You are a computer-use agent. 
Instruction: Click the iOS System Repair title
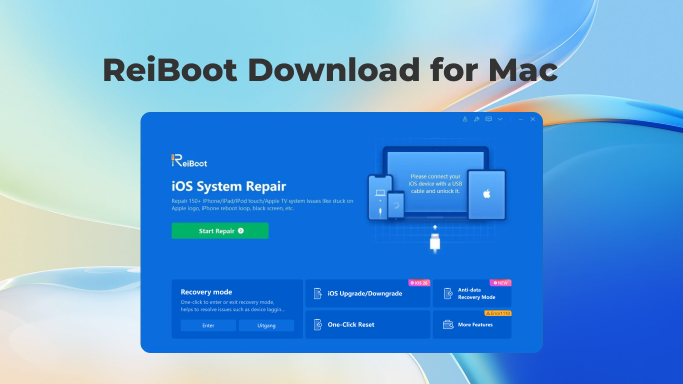[229, 186]
